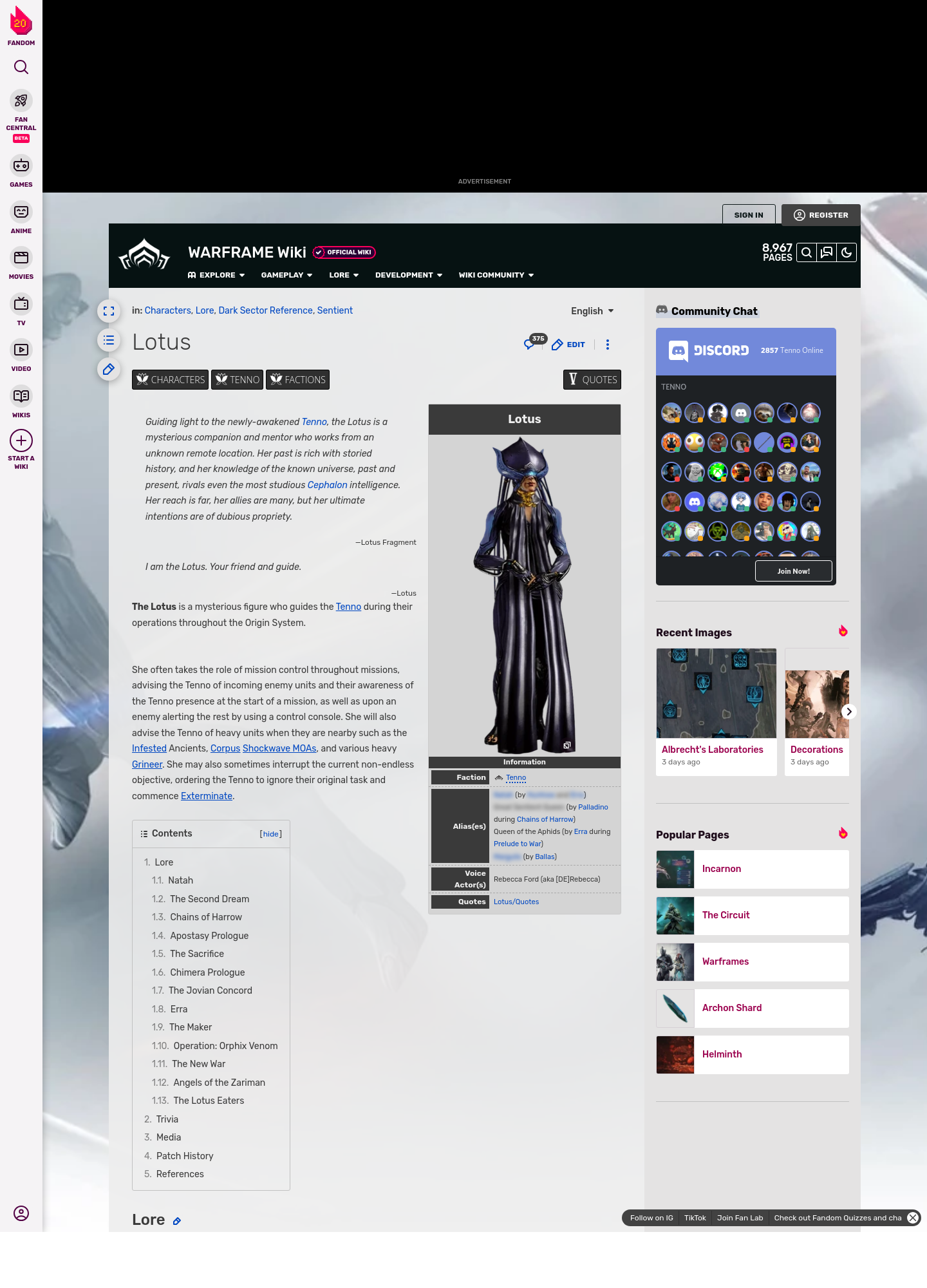This screenshot has width=927, height=1288.
Task: Select the Tenno tab button
Action: pos(238,380)
